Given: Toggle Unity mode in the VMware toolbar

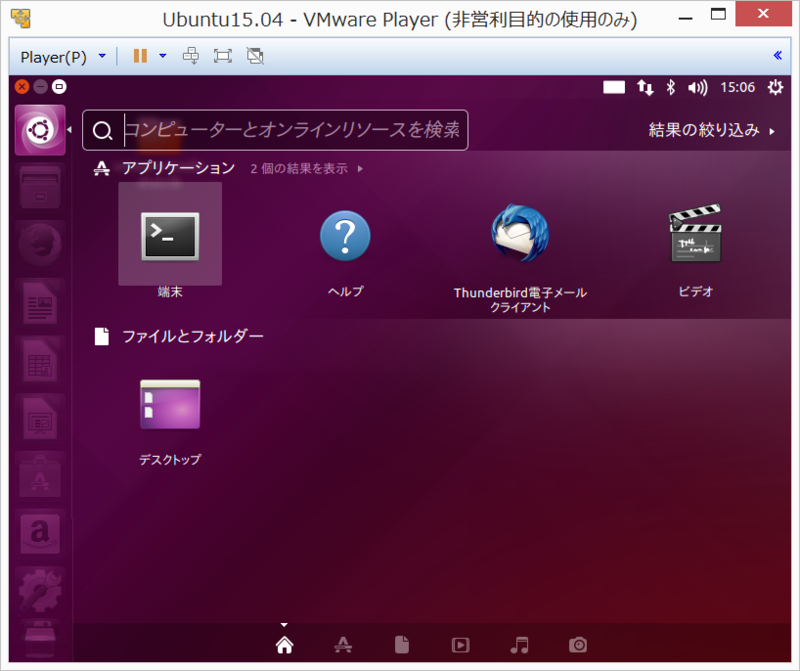Looking at the screenshot, I should tap(254, 56).
